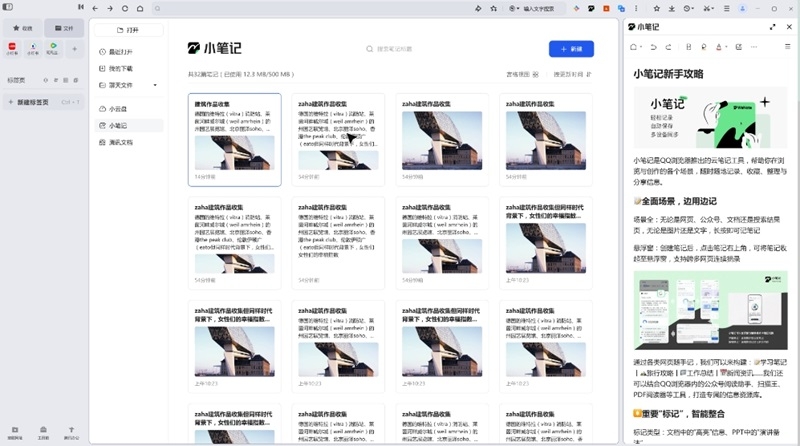Image resolution: width=800 pixels, height=446 pixels.
Task: Select 小笔记 in file sidebar
Action: [x=129, y=126]
